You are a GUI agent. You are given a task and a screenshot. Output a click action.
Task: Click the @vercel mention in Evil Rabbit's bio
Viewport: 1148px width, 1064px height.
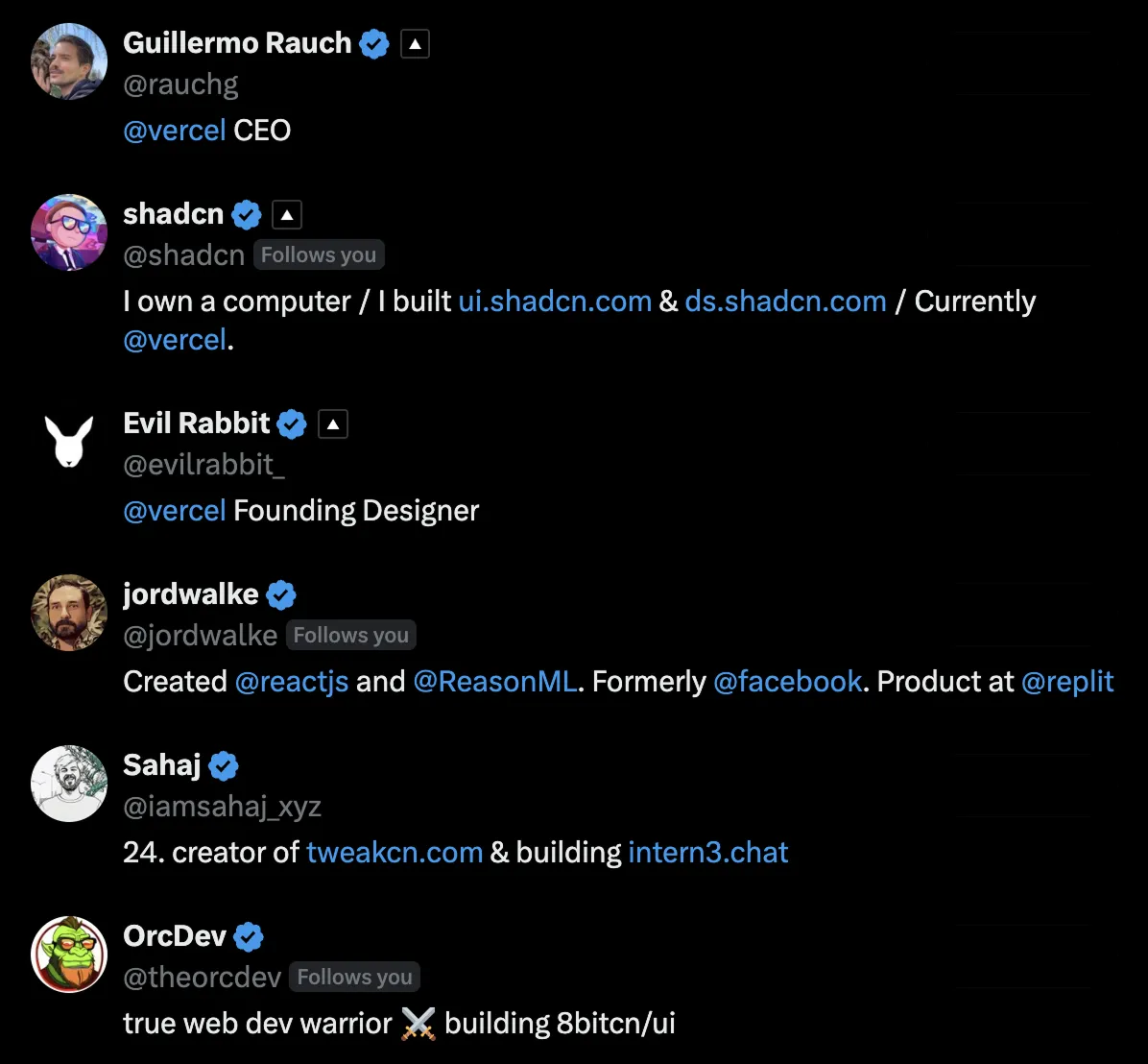point(175,511)
